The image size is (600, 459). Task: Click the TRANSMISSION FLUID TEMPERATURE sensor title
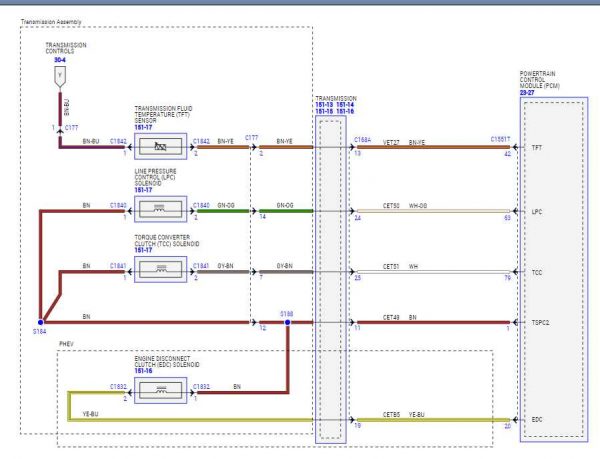pyautogui.click(x=163, y=115)
